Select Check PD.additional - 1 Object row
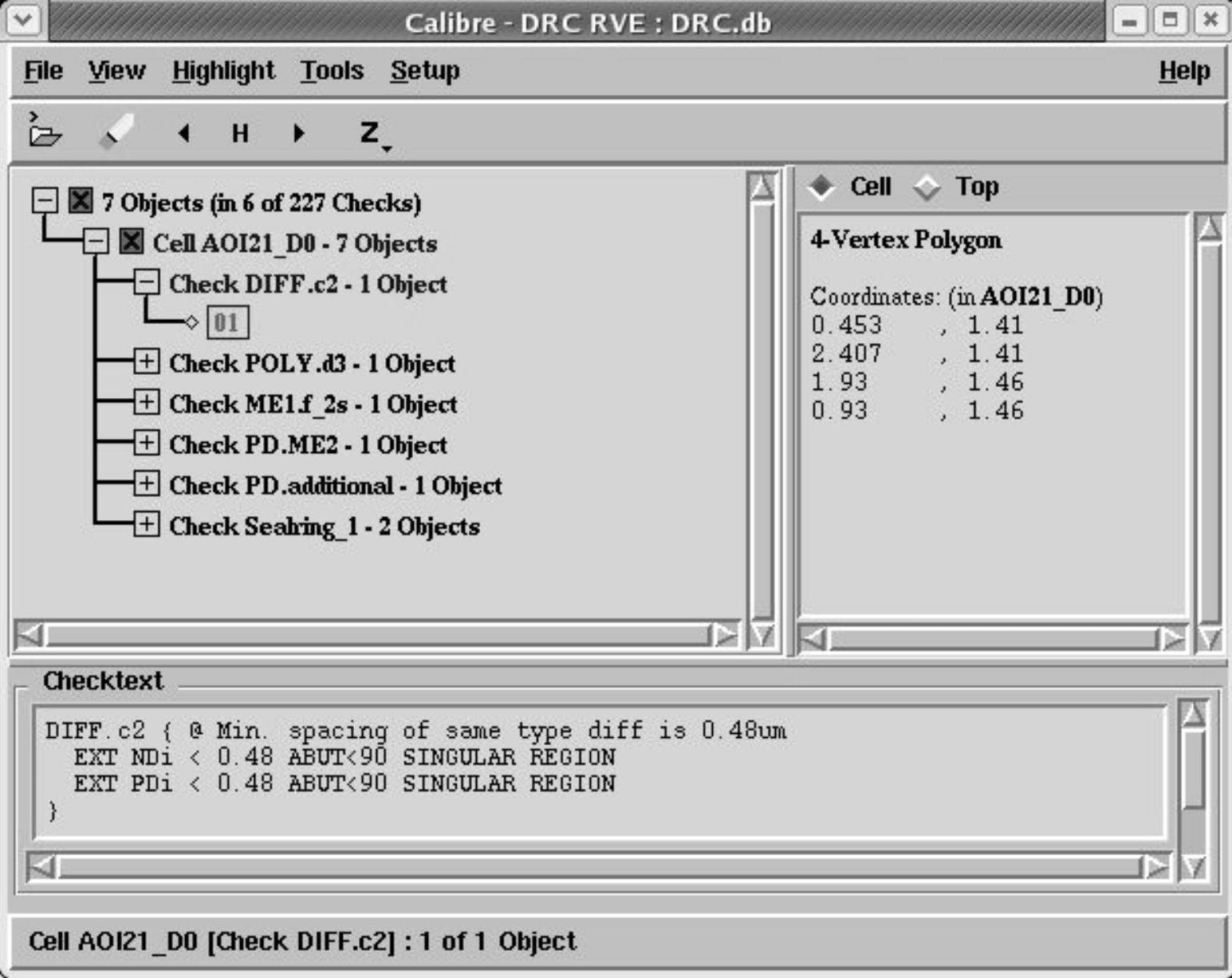 point(336,486)
